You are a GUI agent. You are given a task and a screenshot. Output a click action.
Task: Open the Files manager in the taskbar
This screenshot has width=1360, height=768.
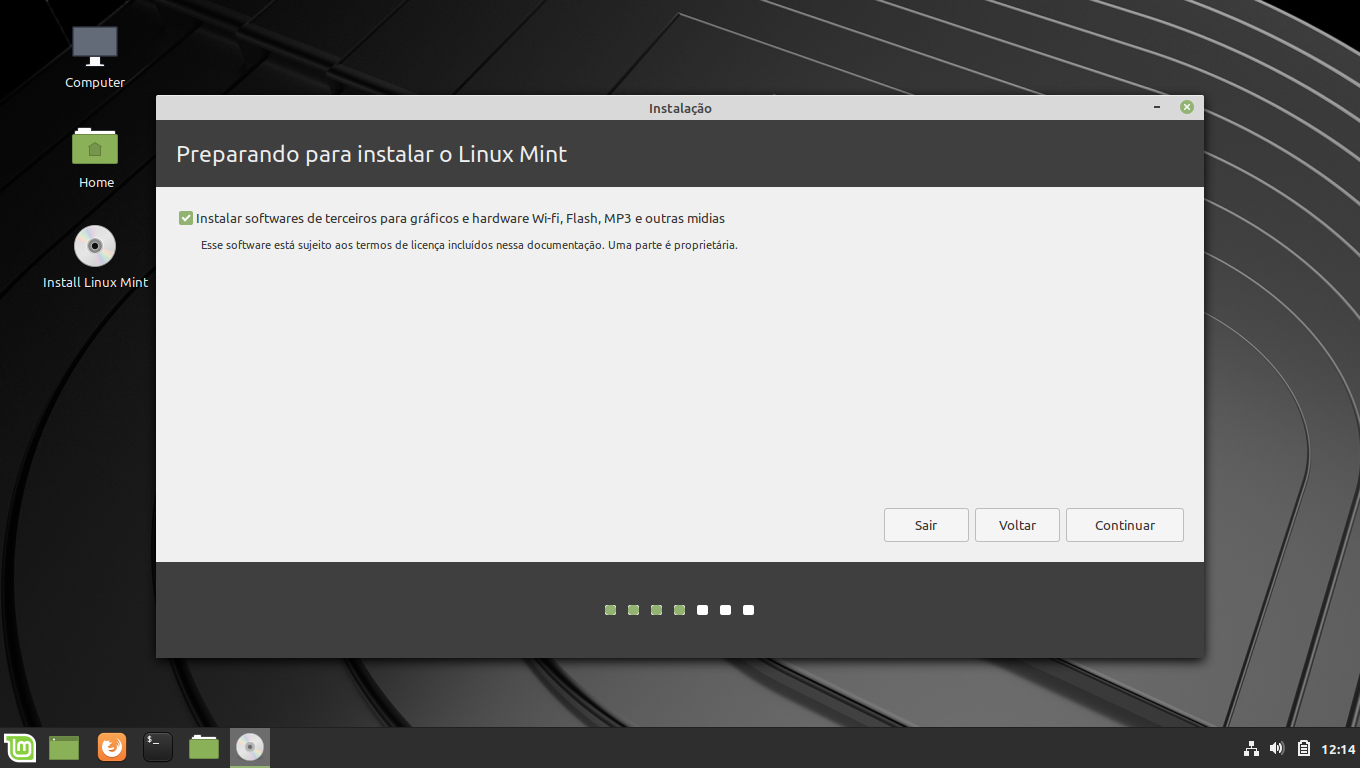pos(204,747)
